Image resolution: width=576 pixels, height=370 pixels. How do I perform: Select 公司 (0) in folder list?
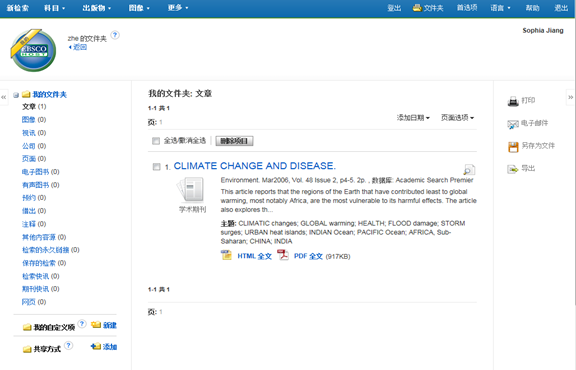(x=34, y=146)
